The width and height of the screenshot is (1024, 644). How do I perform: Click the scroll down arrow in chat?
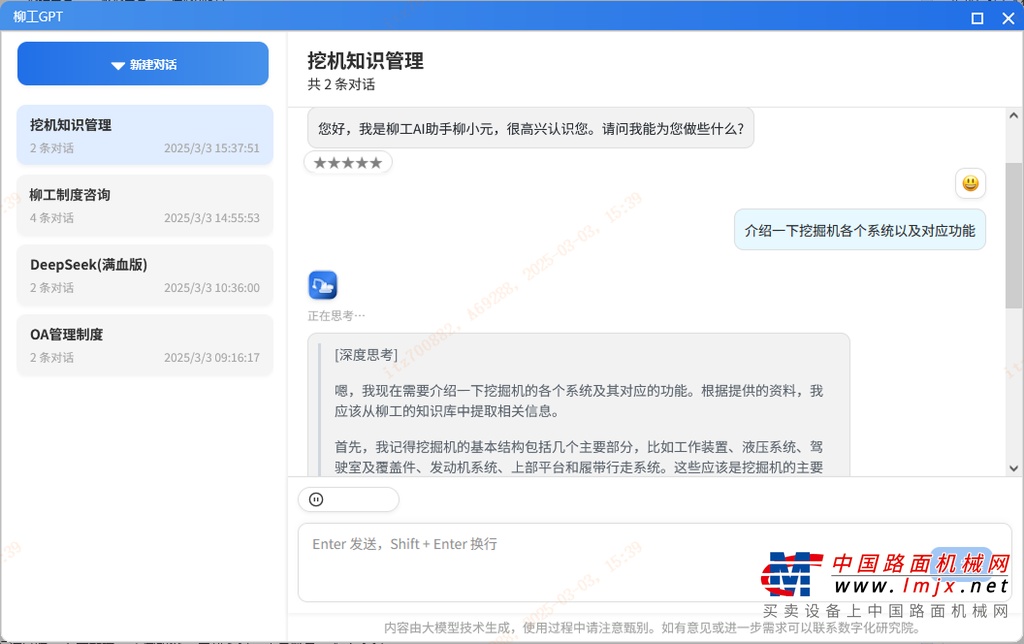(x=1014, y=468)
